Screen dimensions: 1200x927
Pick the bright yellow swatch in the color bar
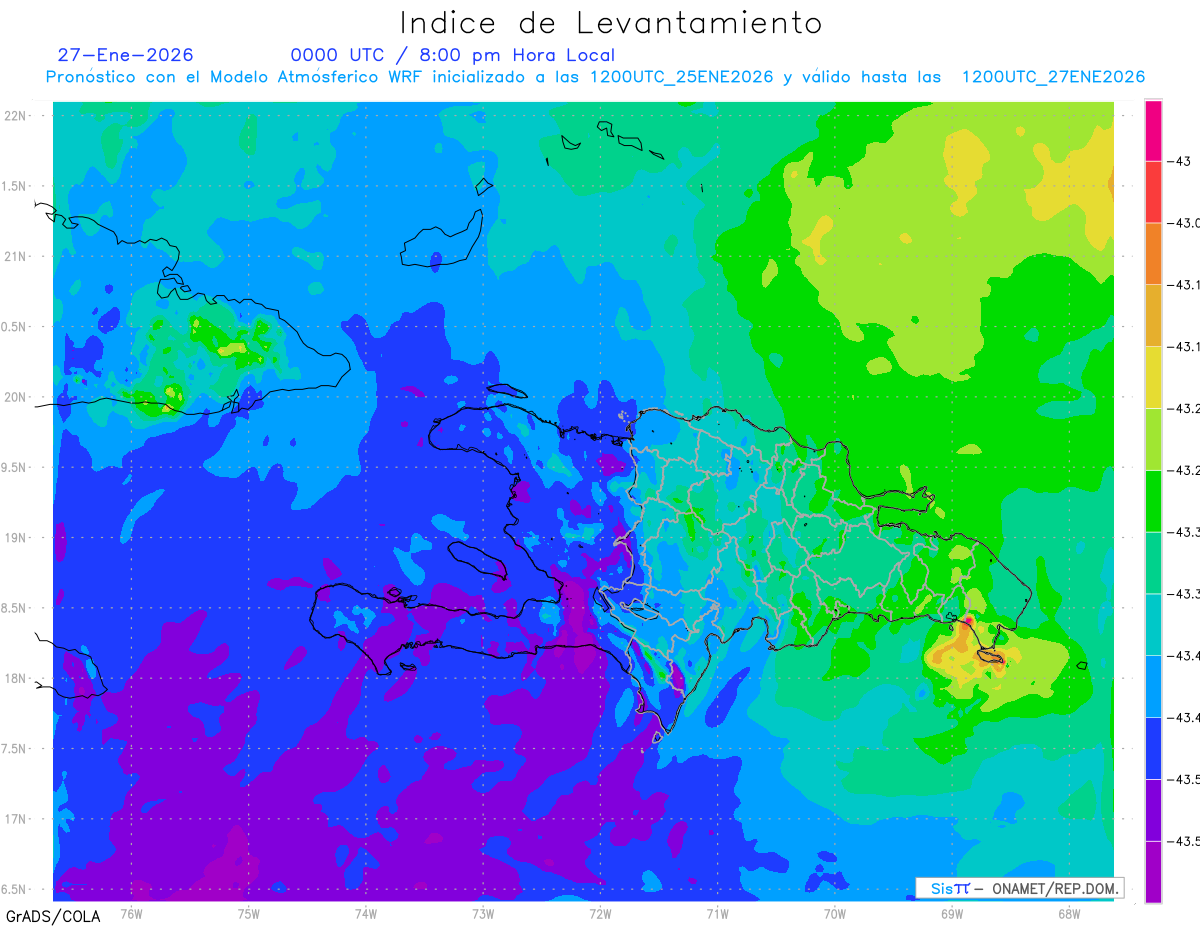click(1153, 377)
